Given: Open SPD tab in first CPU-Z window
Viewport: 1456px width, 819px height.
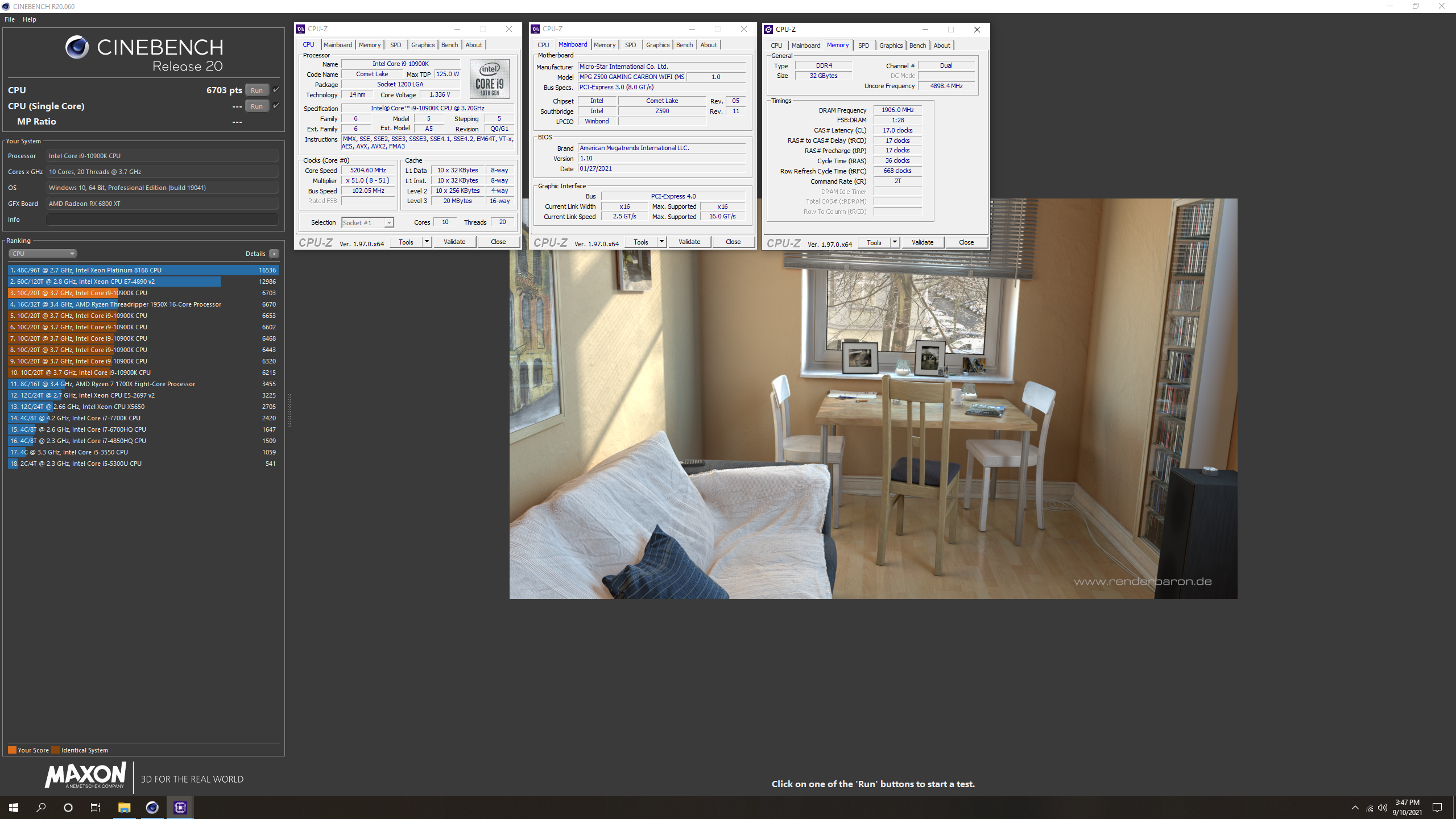Looking at the screenshot, I should coord(396,45).
